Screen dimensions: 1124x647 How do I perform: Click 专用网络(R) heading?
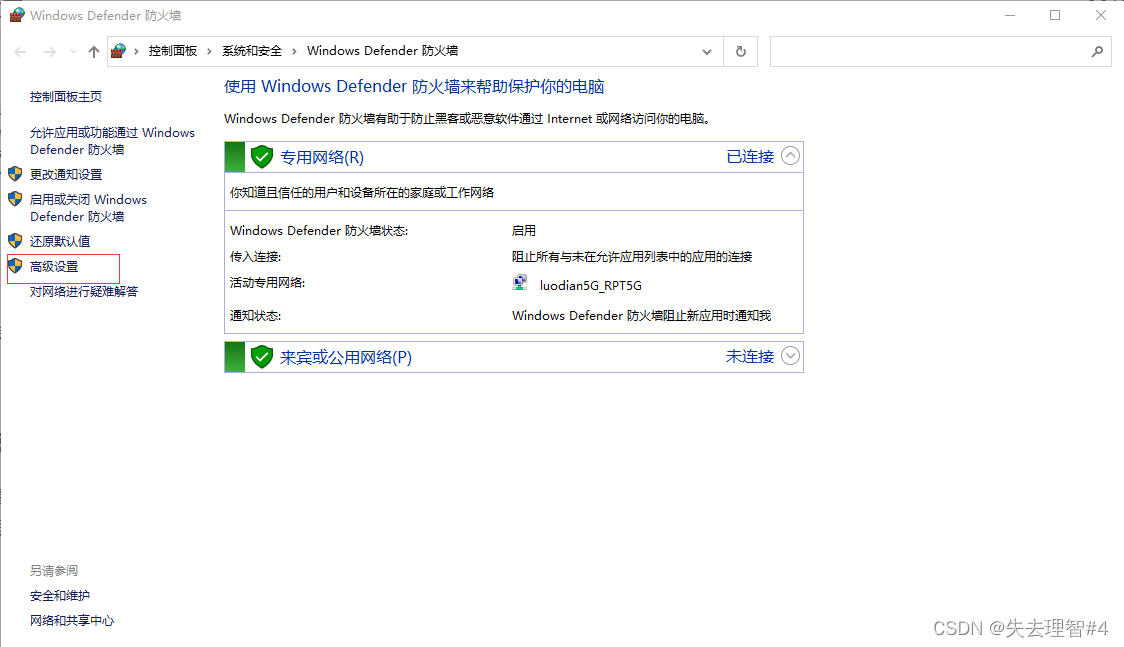click(x=322, y=158)
